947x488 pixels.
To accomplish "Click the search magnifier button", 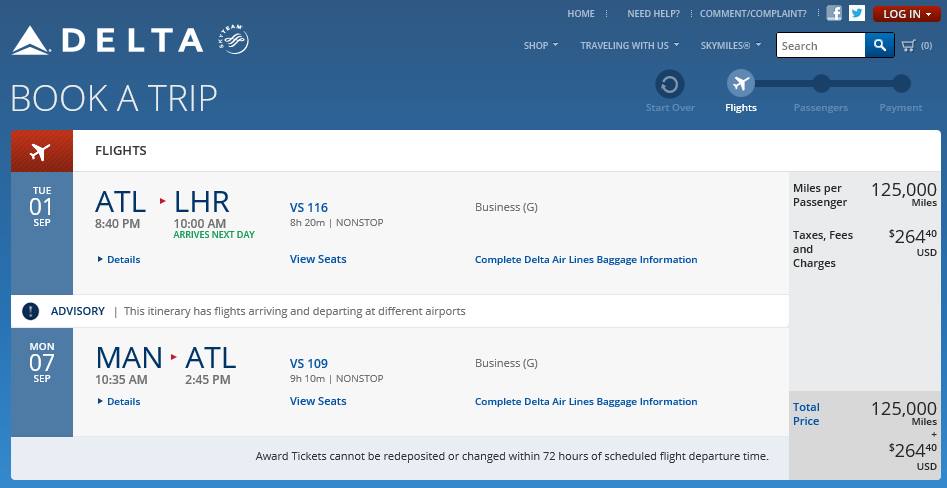I will 879,45.
